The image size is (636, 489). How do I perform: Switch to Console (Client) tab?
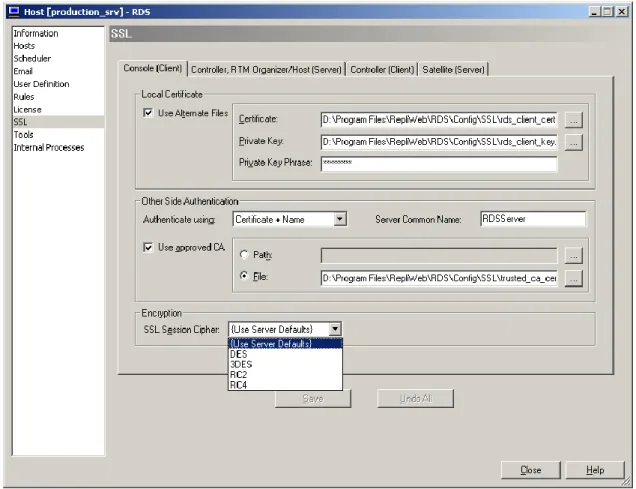153,68
